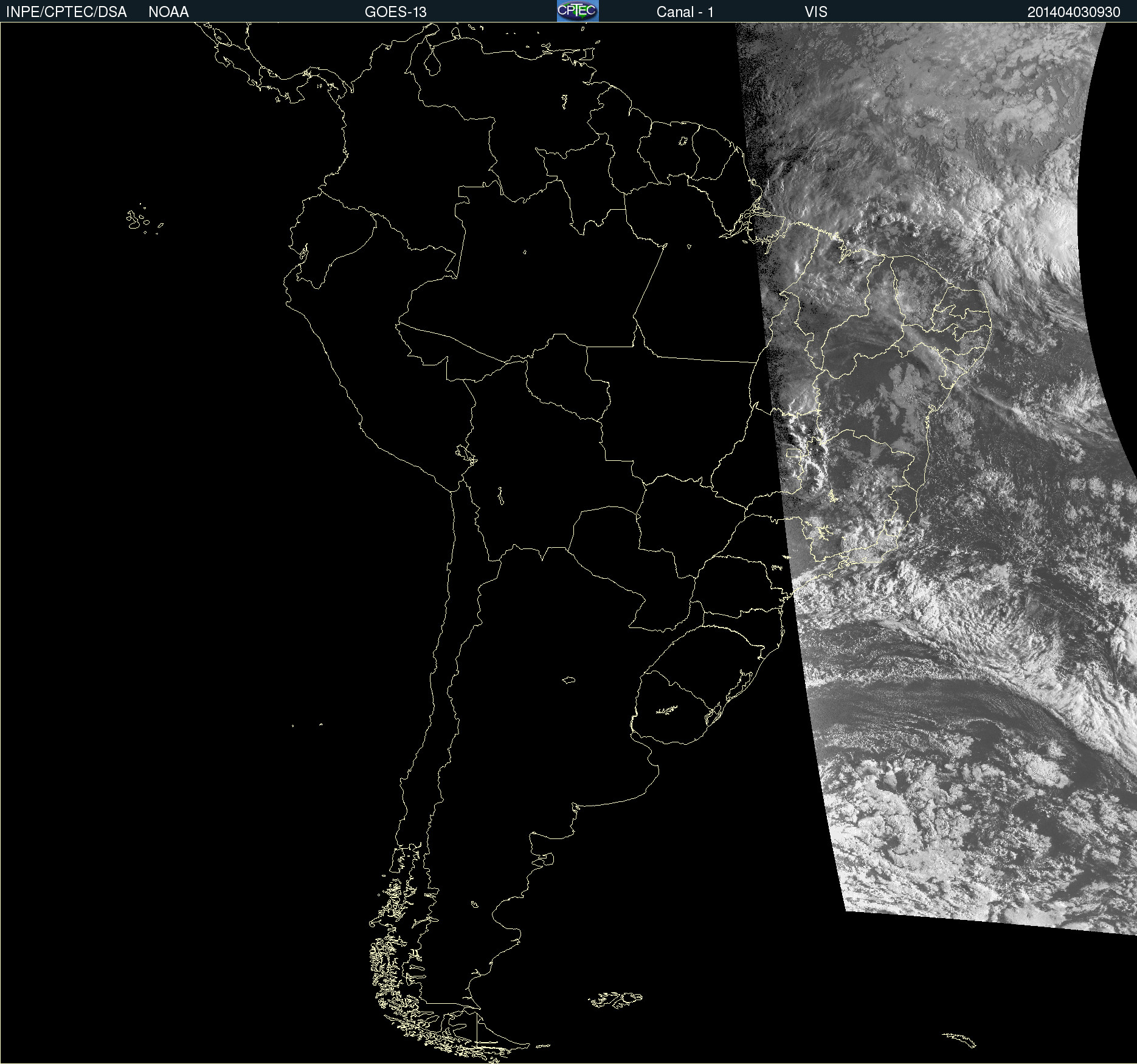Viewport: 1137px width, 1064px height.
Task: Click the Canal - 1 label
Action: tap(685, 12)
